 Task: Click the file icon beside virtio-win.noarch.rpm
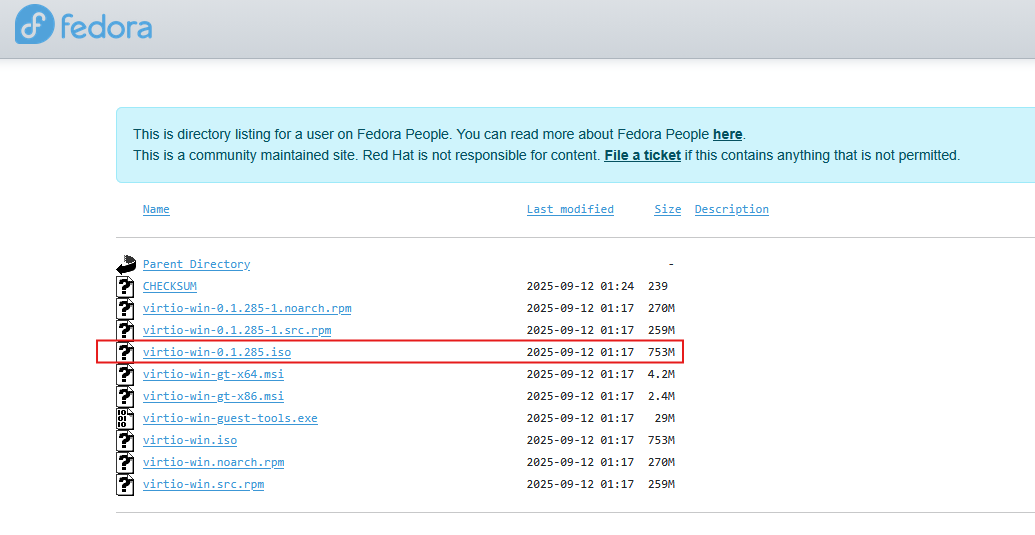pyautogui.click(x=125, y=462)
